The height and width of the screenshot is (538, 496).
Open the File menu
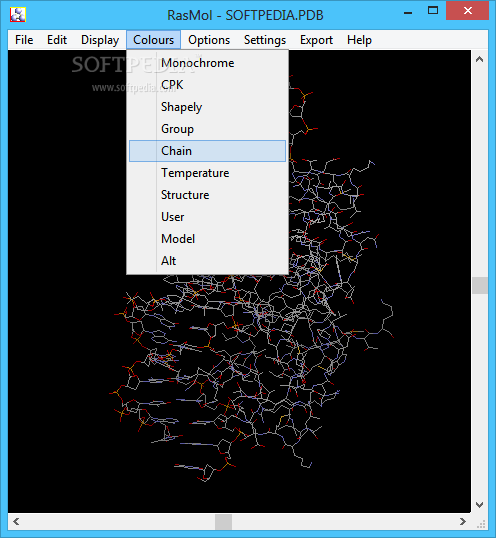[x=24, y=40]
